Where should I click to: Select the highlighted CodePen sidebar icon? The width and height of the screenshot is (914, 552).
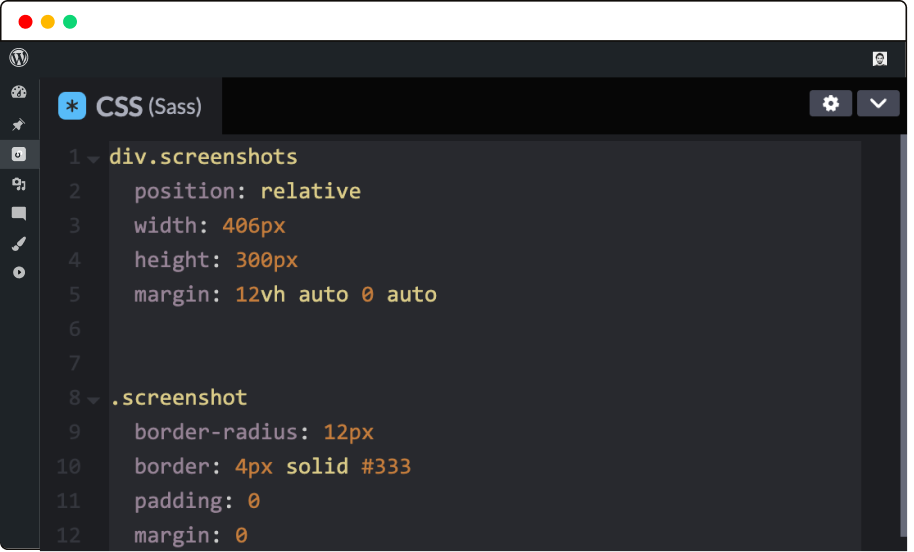19,154
